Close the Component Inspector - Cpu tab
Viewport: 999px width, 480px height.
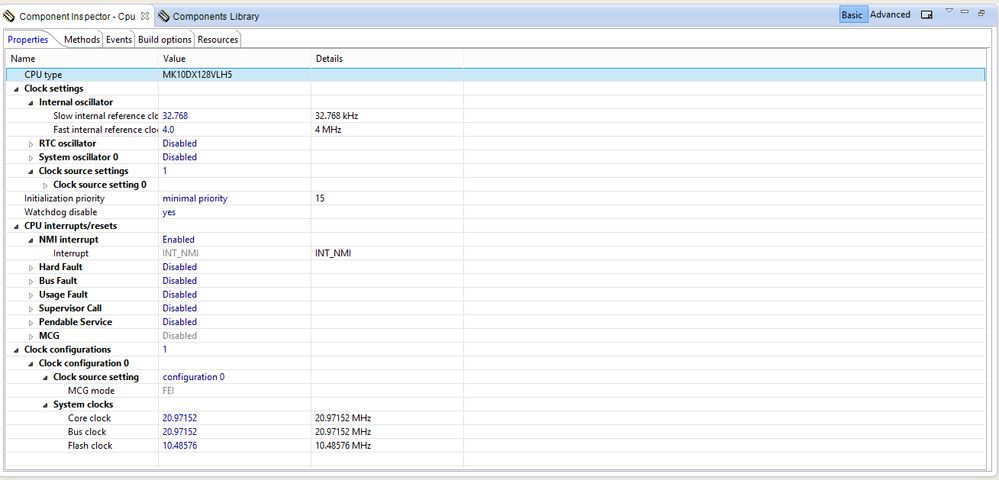145,16
